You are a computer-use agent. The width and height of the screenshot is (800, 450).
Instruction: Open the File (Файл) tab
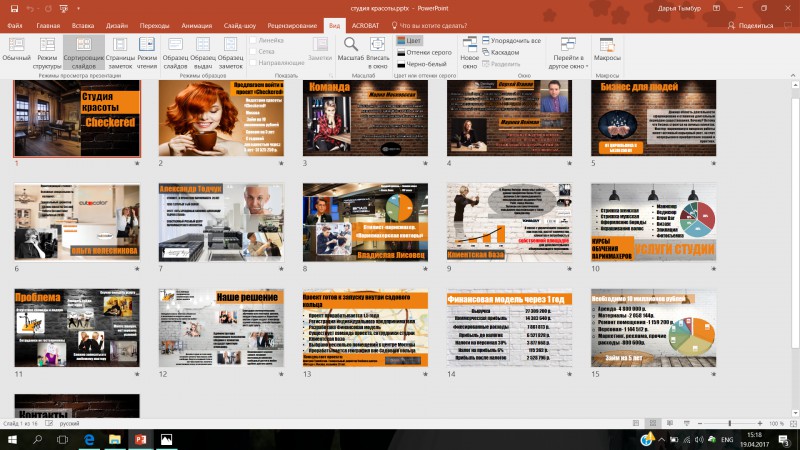coord(15,26)
